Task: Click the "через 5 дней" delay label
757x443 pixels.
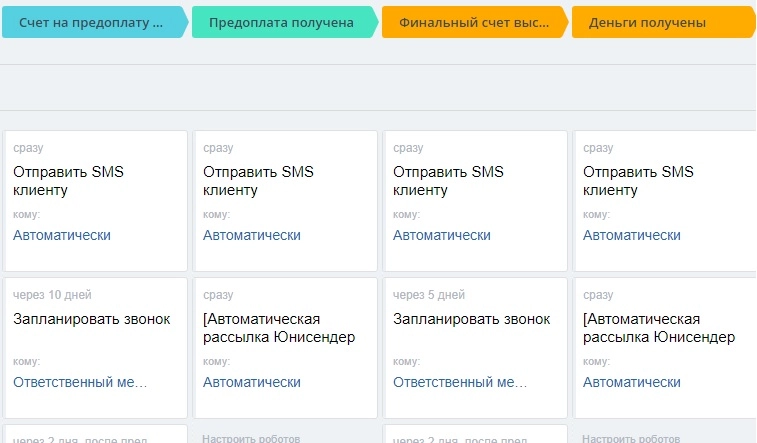Action: [x=429, y=295]
